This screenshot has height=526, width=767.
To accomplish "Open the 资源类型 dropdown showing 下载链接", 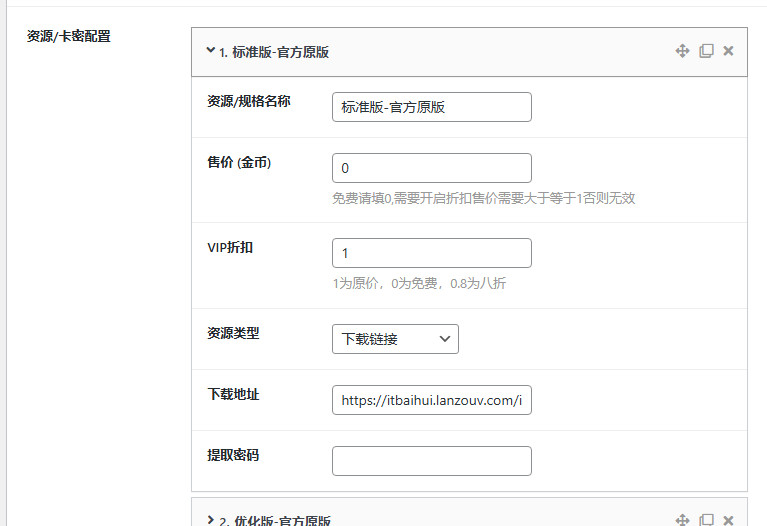I will point(395,339).
